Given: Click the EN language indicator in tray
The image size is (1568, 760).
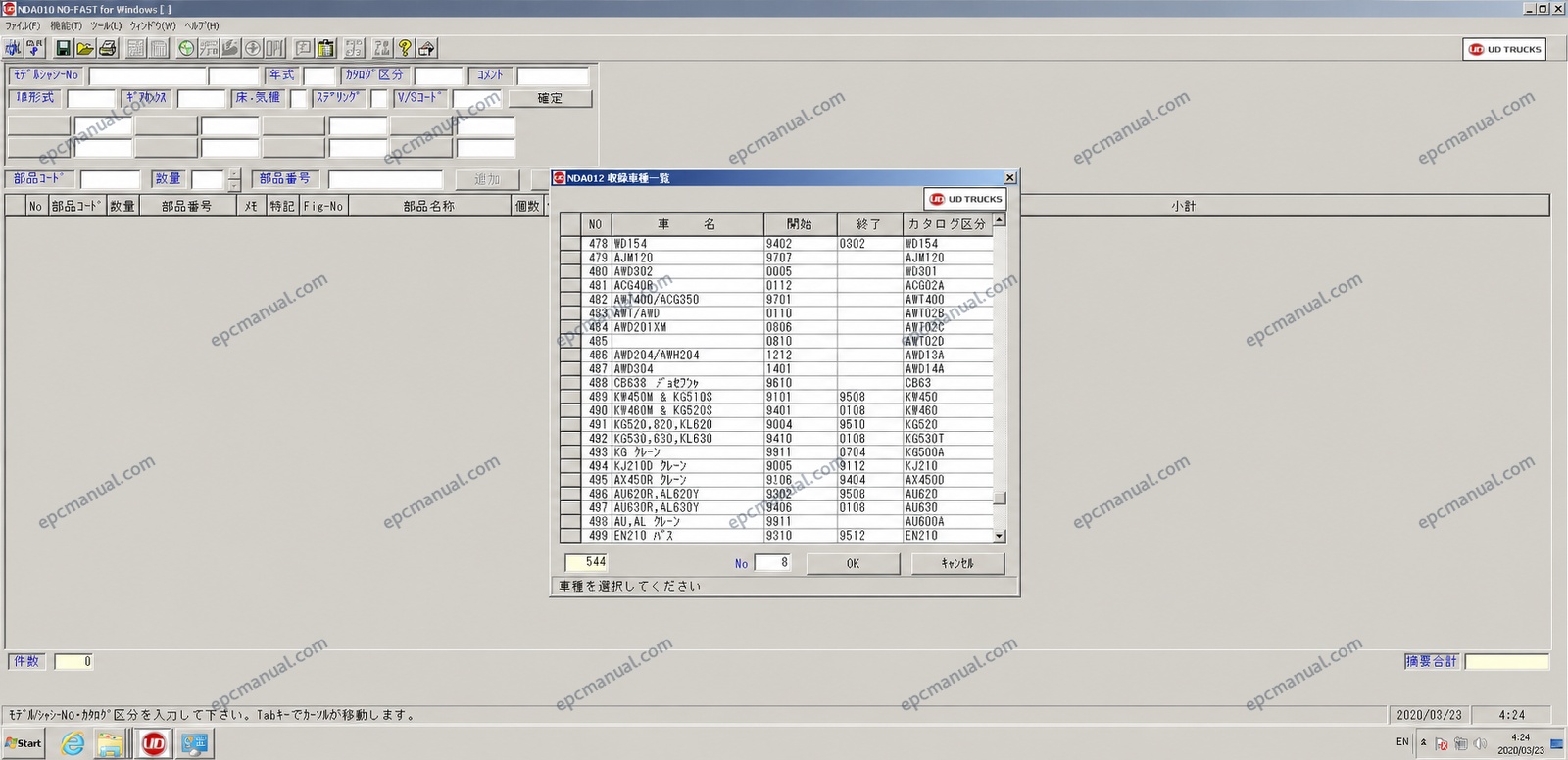Looking at the screenshot, I should pyautogui.click(x=1402, y=742).
